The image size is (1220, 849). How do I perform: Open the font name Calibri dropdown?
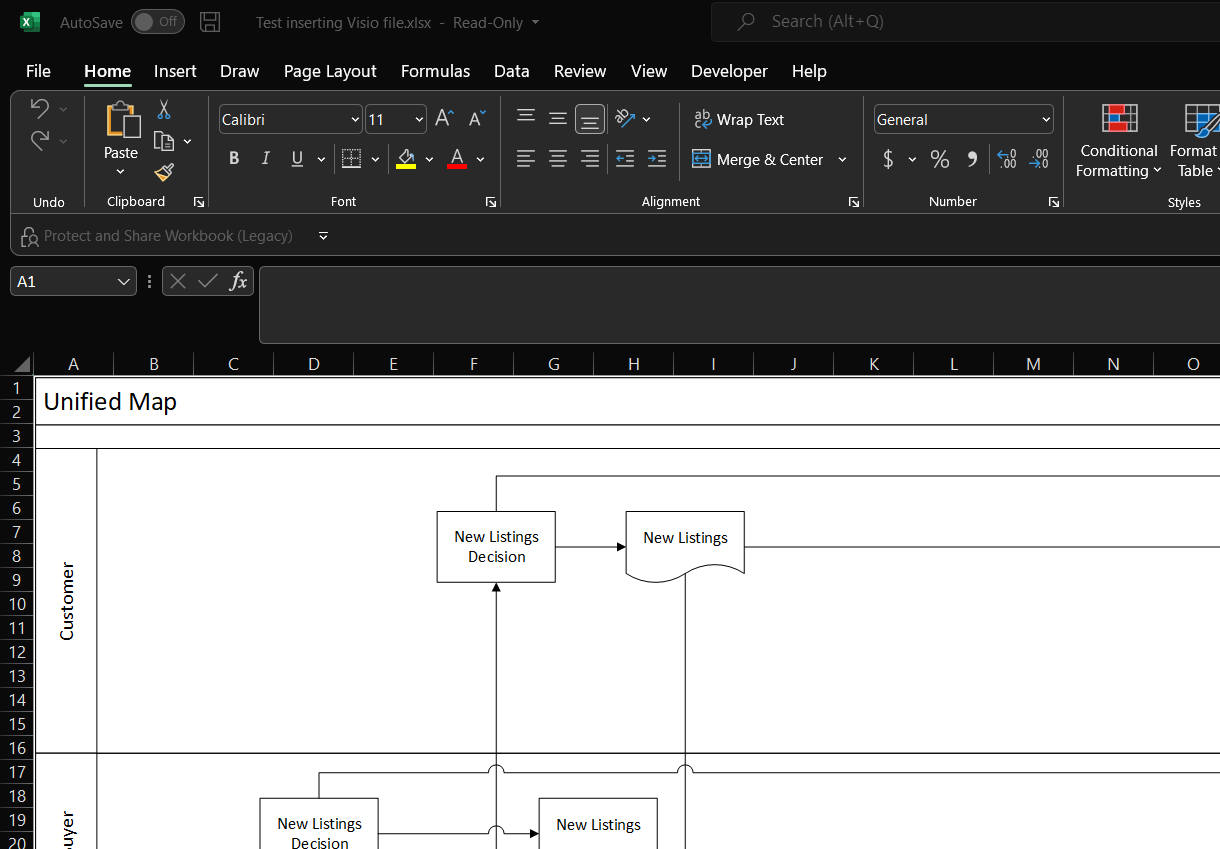point(355,119)
